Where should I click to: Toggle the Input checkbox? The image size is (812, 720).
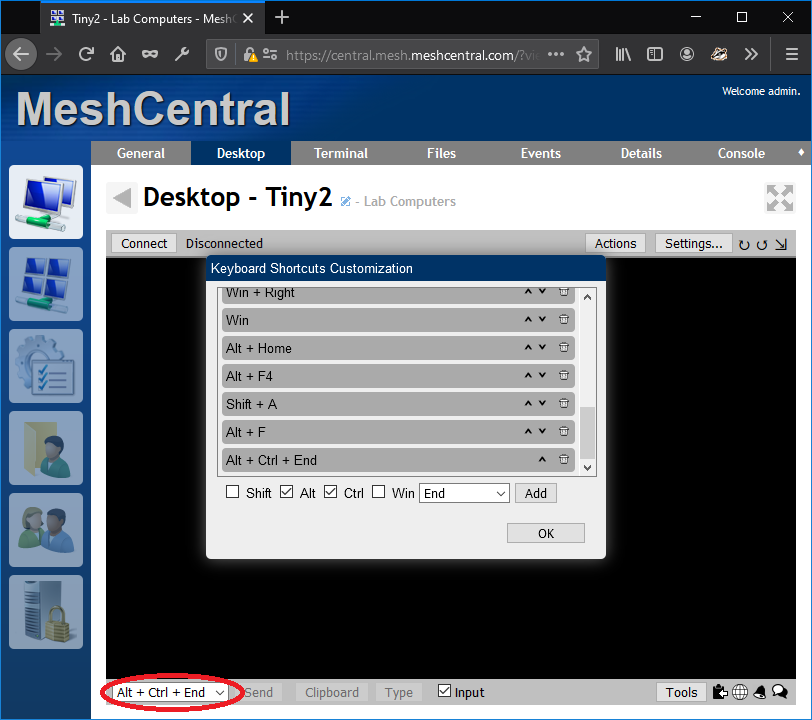pyautogui.click(x=444, y=690)
